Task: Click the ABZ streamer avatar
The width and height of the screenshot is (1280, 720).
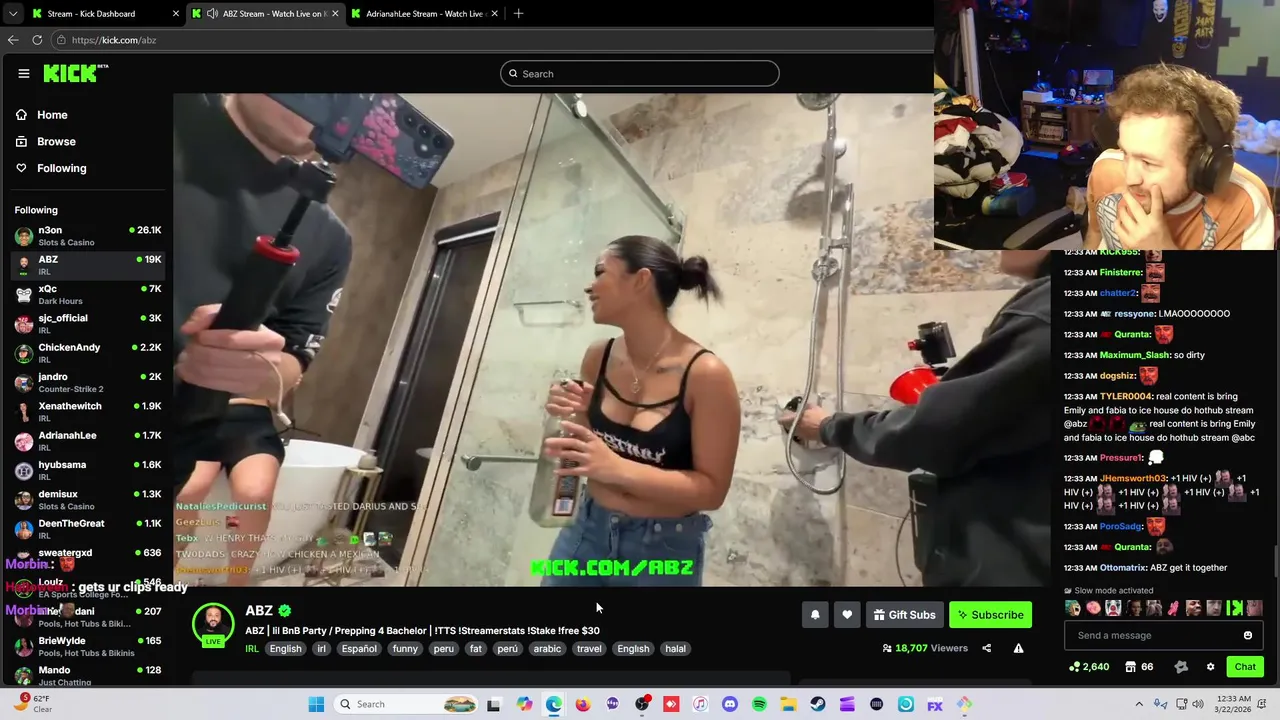Action: pyautogui.click(x=213, y=625)
